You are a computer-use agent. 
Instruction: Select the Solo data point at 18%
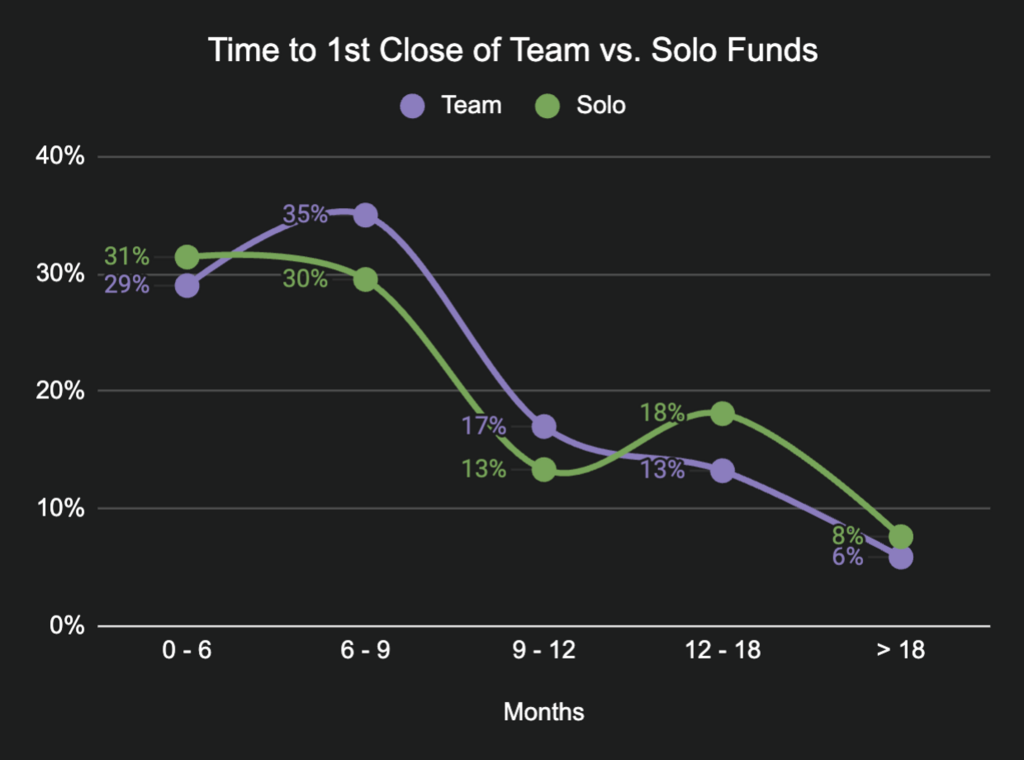[722, 414]
